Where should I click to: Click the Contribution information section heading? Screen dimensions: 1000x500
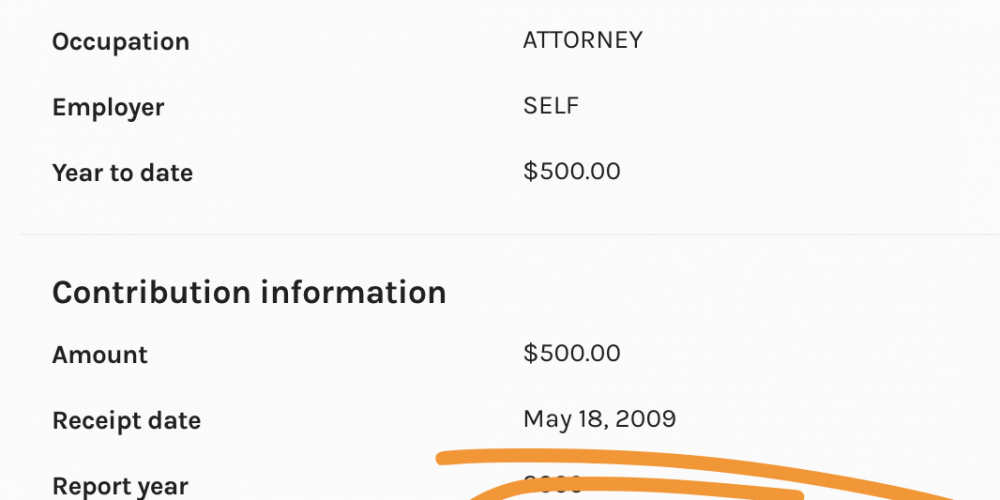tap(249, 293)
